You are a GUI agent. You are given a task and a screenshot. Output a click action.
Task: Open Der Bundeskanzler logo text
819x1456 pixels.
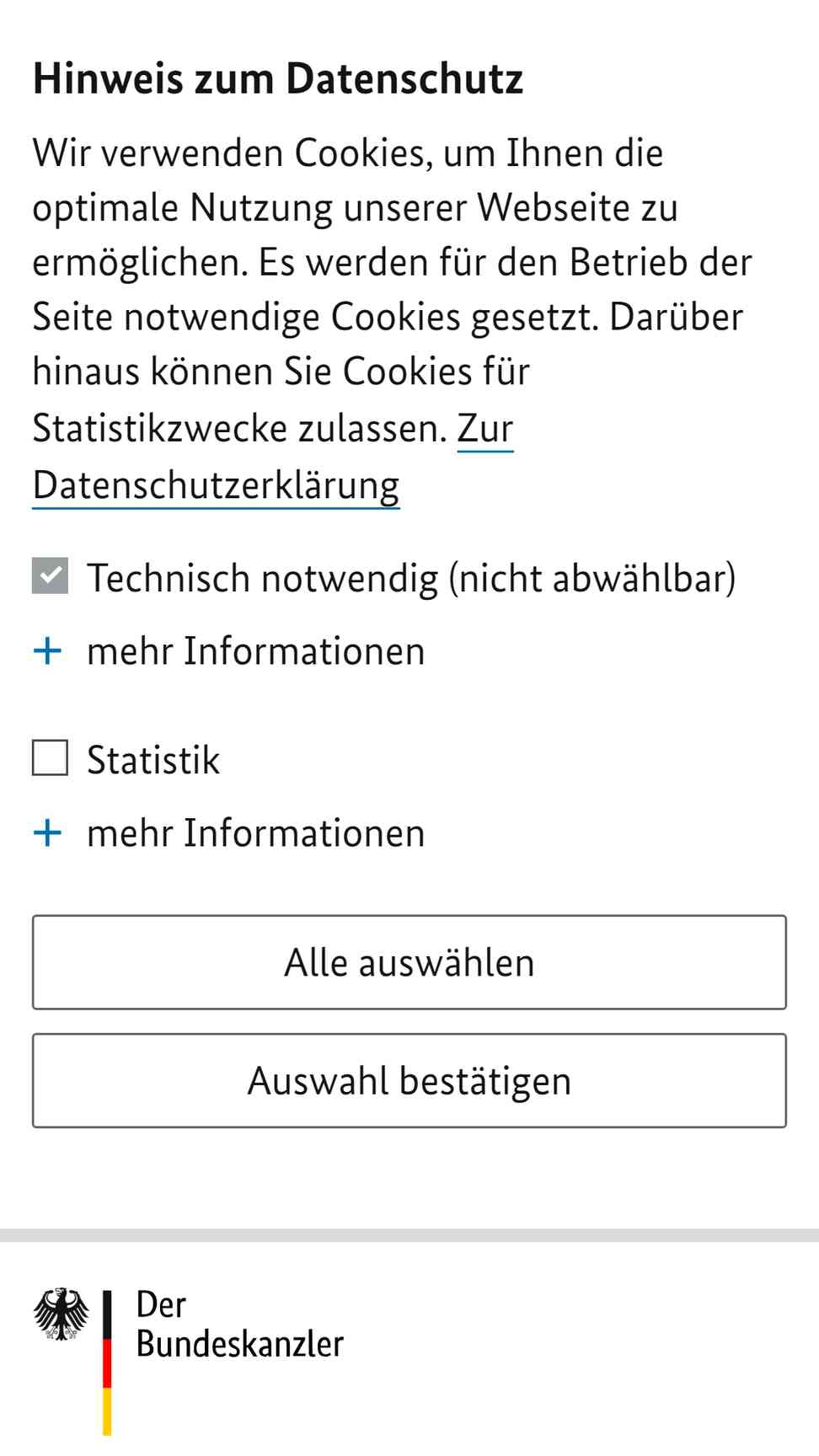(x=240, y=1325)
